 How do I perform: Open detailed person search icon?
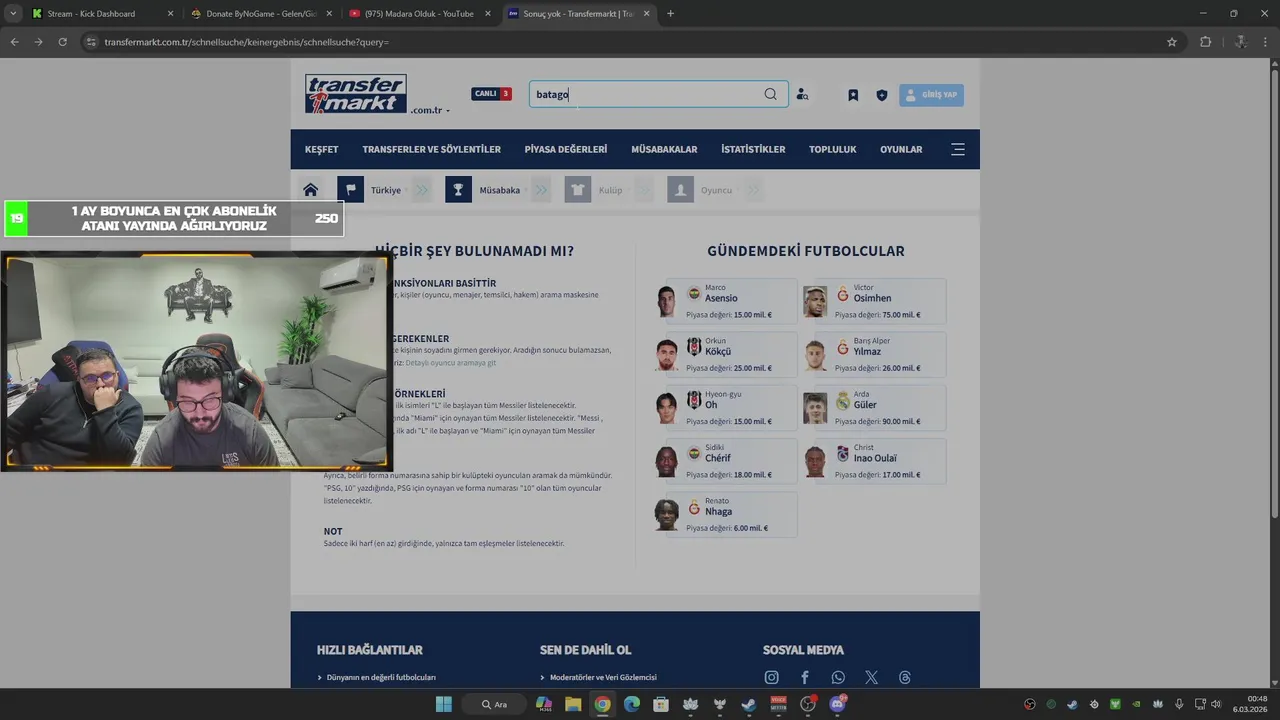point(802,95)
